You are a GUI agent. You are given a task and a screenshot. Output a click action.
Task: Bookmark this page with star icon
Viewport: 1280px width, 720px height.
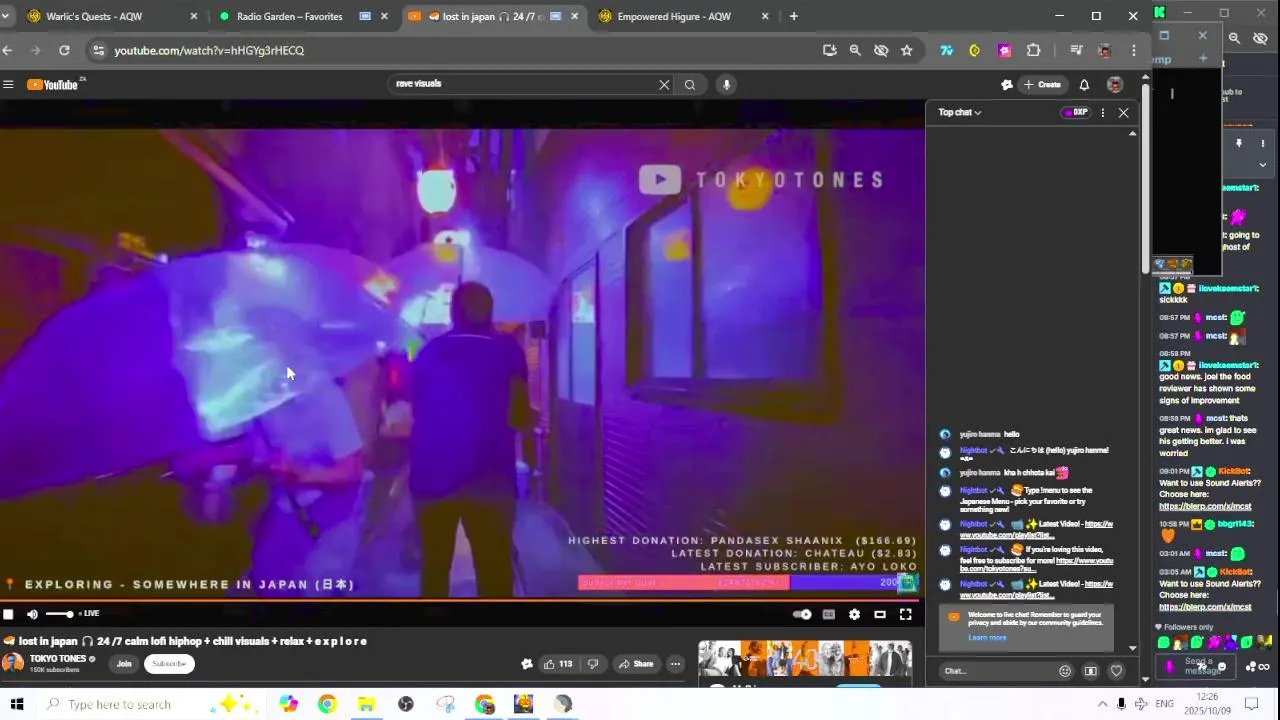pos(907,50)
